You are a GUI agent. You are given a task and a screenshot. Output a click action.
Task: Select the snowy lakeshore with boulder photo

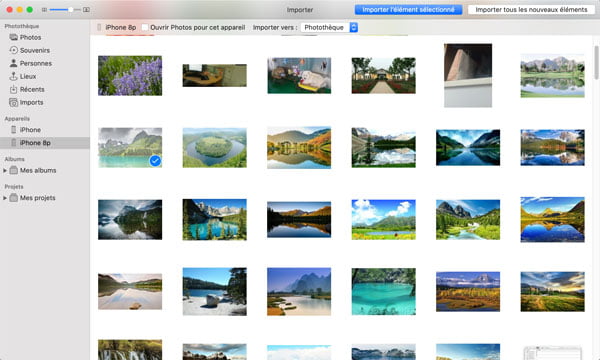tap(215, 292)
